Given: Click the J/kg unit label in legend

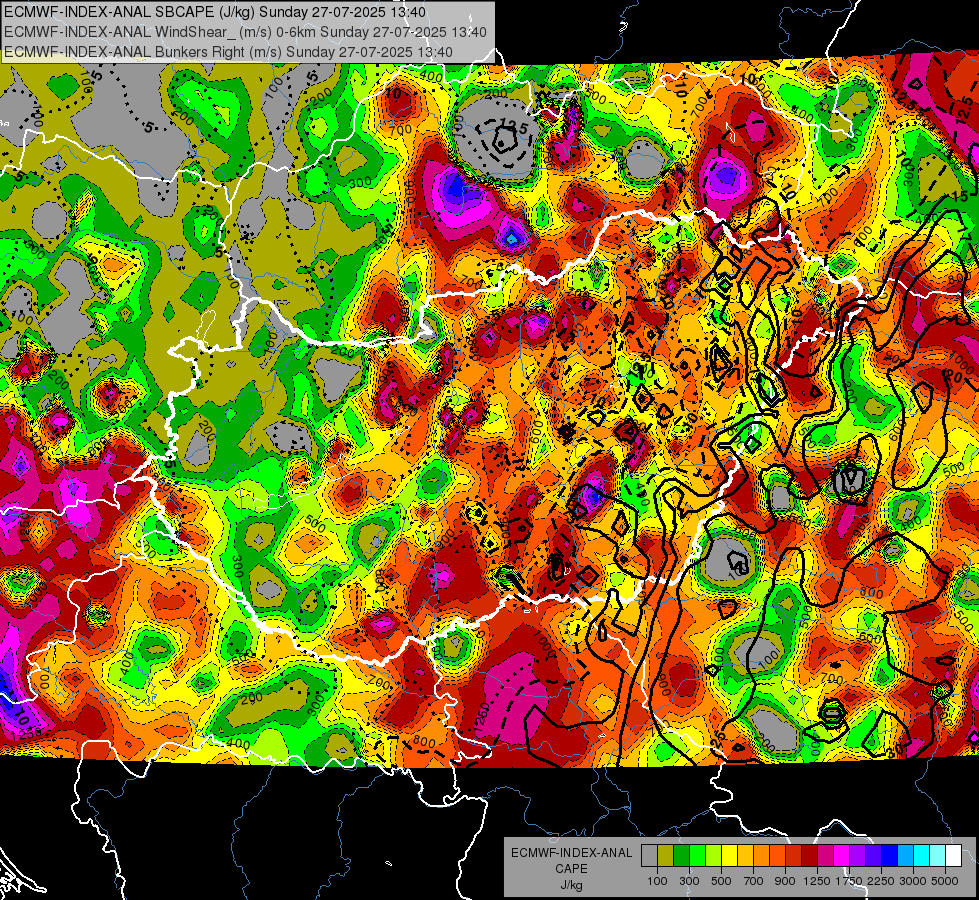Looking at the screenshot, I should point(571,885).
